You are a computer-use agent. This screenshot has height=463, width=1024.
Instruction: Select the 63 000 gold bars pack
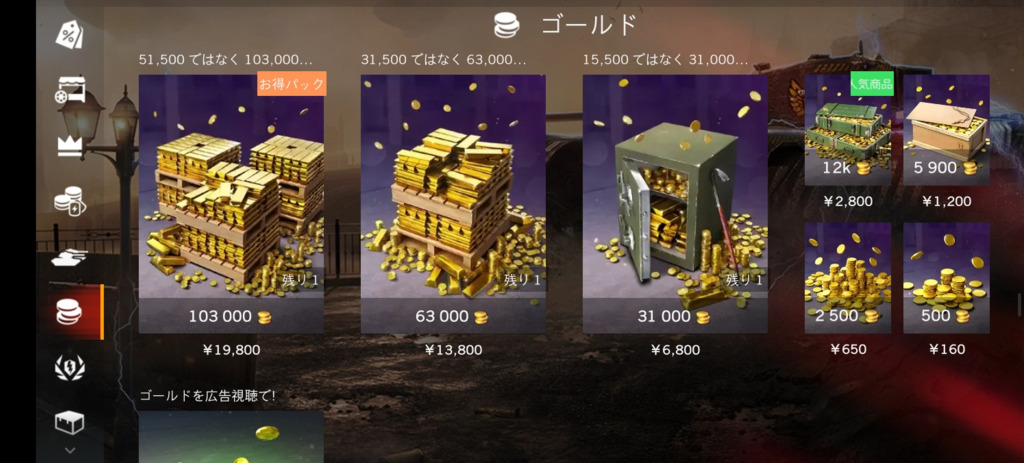coord(453,204)
